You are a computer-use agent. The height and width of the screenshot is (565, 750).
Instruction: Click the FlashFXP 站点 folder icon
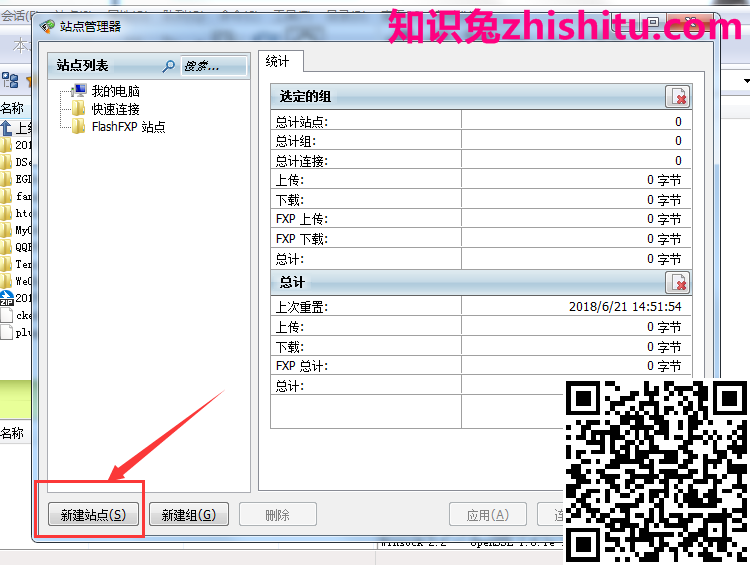coord(78,126)
